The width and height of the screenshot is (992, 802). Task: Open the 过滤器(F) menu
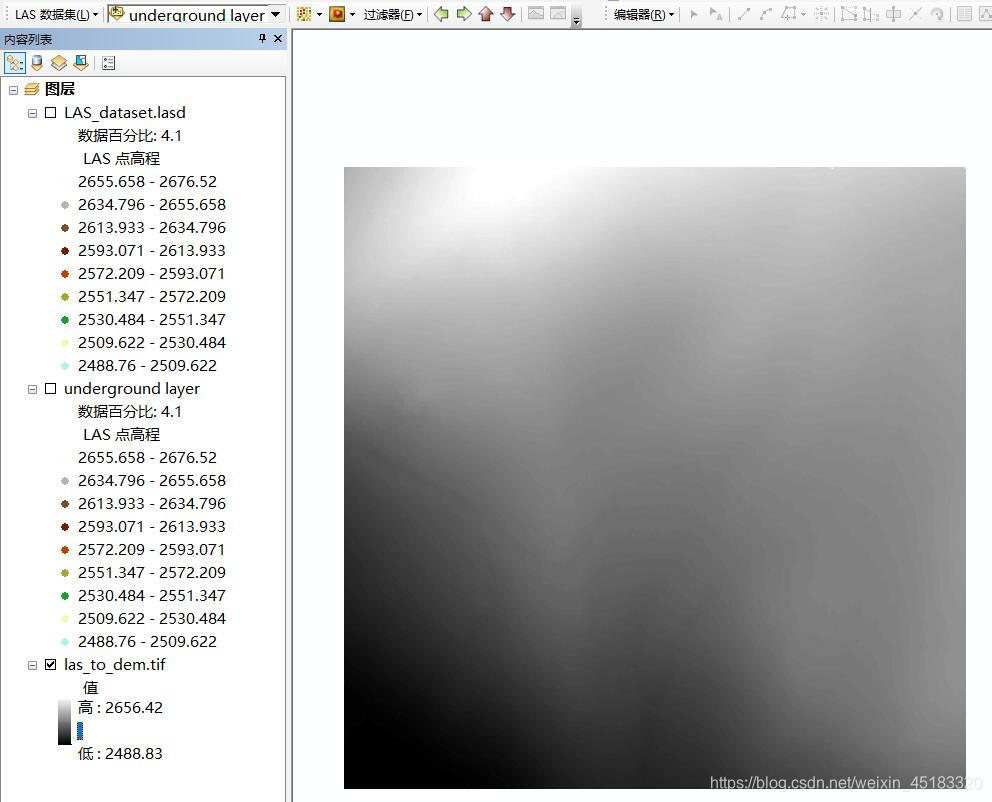coord(393,15)
